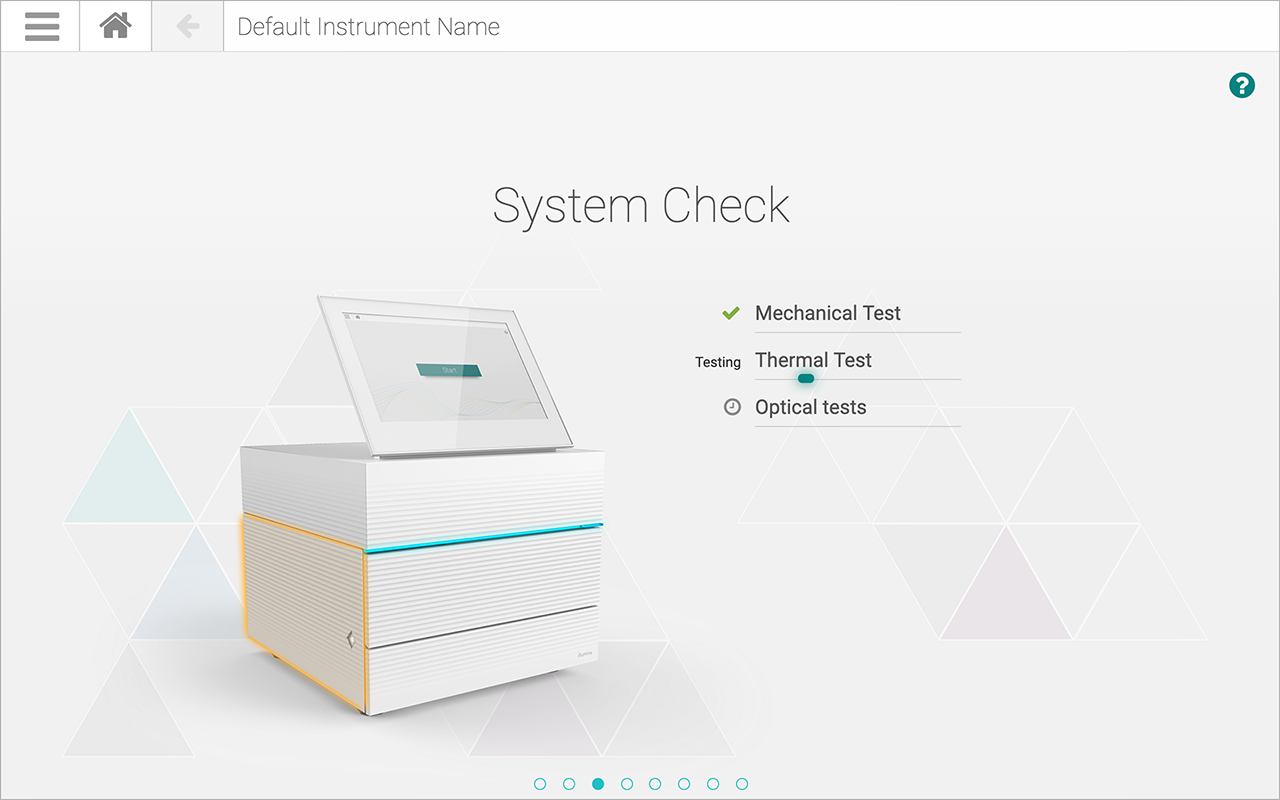Click the back arrow button
Viewport: 1280px width, 800px height.
pyautogui.click(x=188, y=26)
